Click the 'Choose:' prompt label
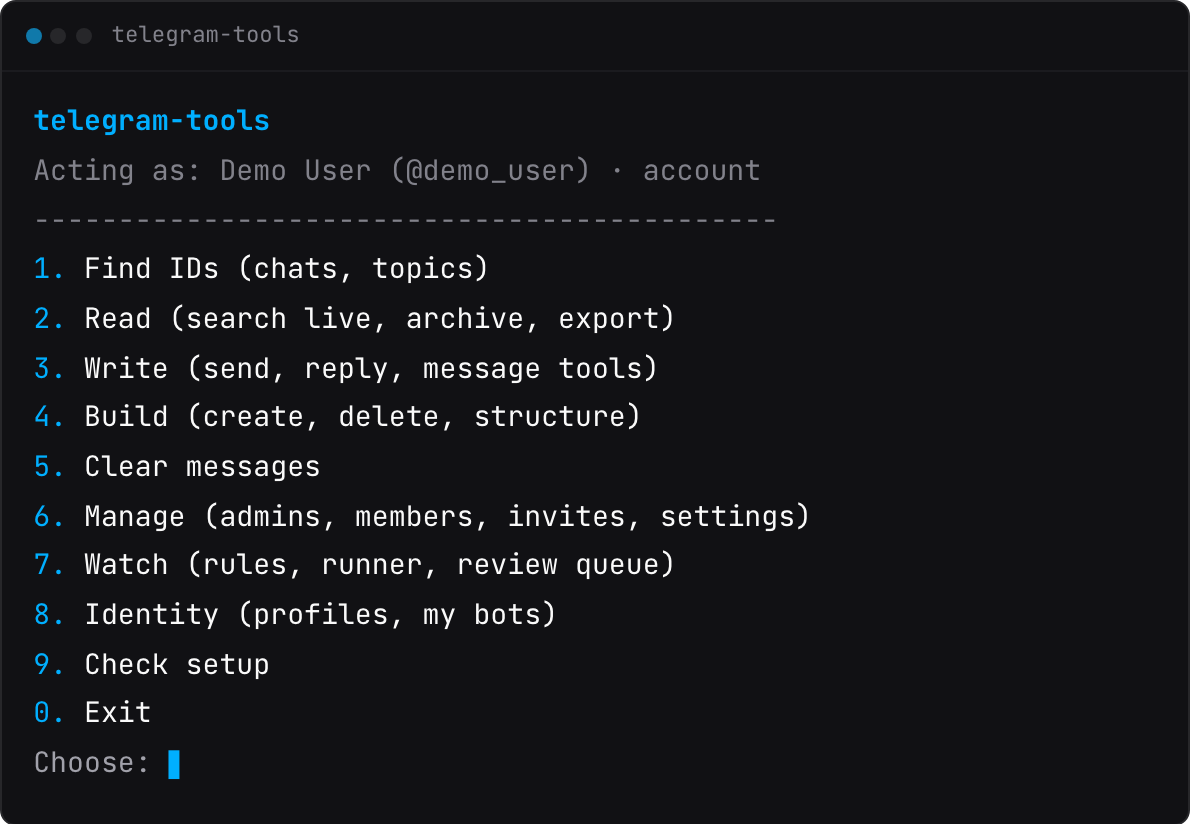Screen dimensions: 1190x826 93,762
